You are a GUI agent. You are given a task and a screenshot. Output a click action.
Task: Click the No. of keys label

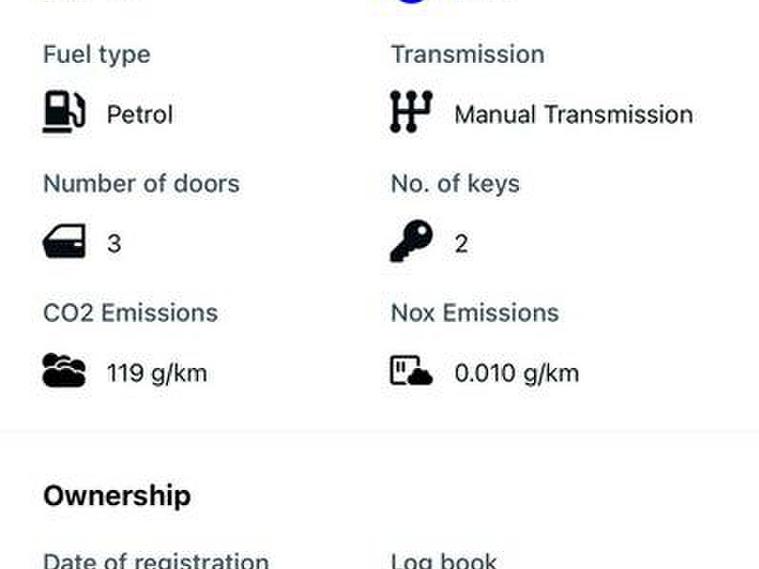[455, 184]
